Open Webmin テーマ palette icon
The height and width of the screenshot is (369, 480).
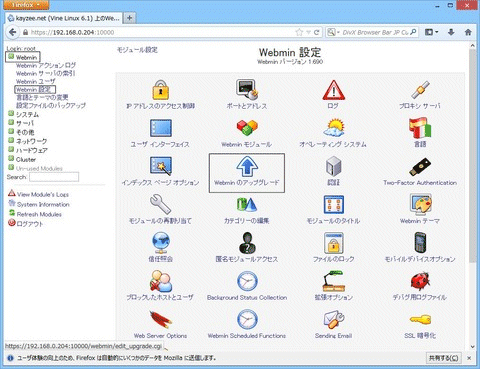[420, 204]
